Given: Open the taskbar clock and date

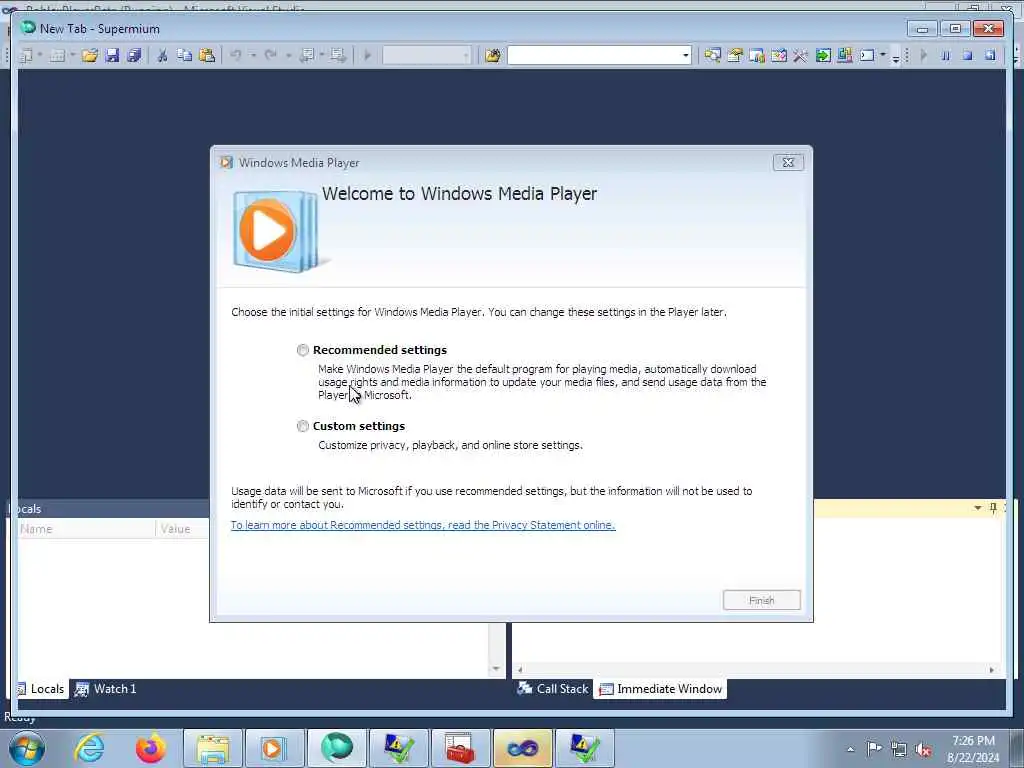Looking at the screenshot, I should pyautogui.click(x=973, y=749).
